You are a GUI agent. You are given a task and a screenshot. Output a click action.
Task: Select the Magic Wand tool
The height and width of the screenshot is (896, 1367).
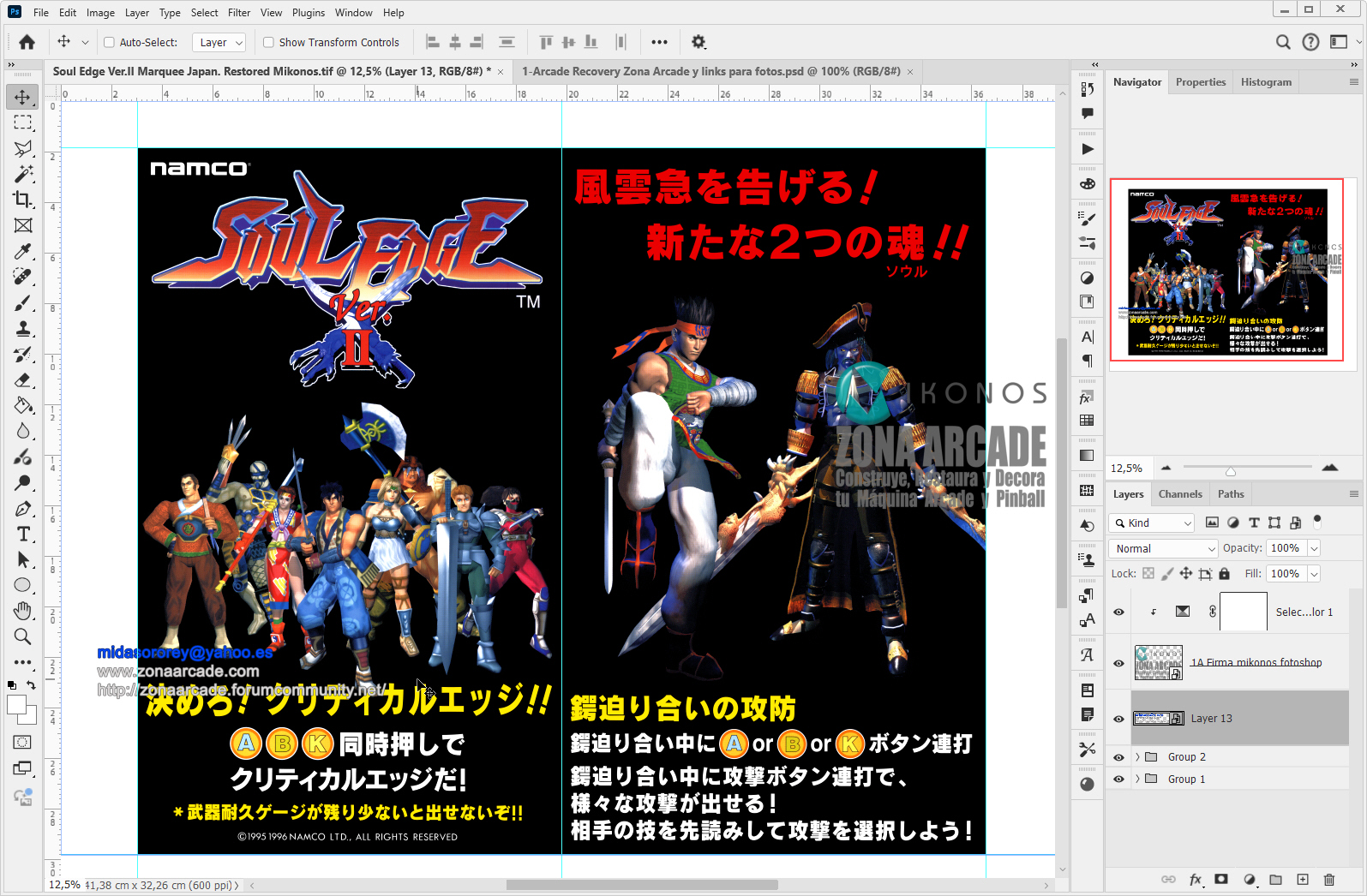tap(23, 174)
